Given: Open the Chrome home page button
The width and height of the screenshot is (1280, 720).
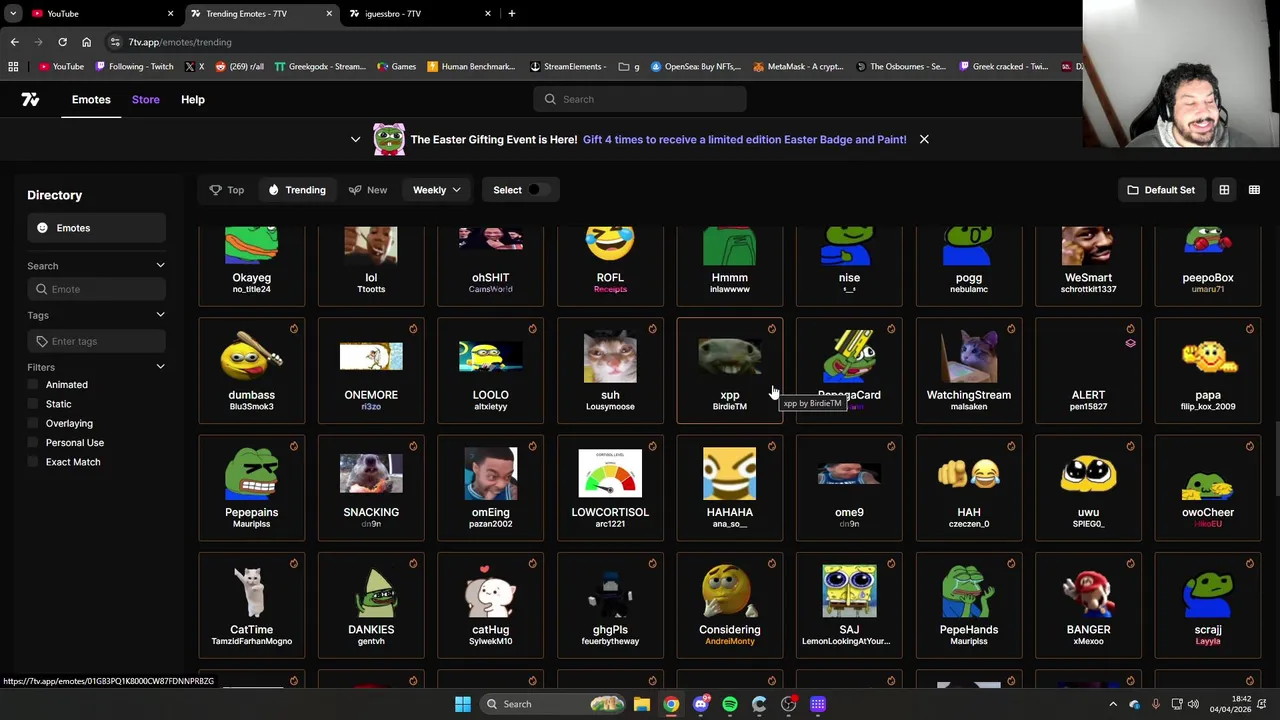Looking at the screenshot, I should 86,42.
